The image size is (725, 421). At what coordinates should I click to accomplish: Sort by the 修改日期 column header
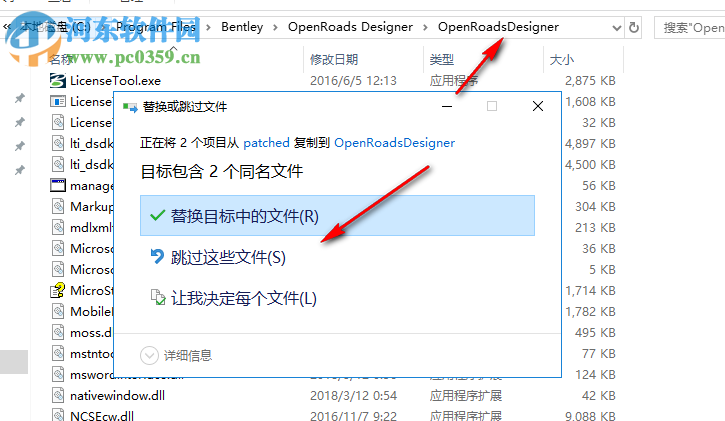click(334, 60)
